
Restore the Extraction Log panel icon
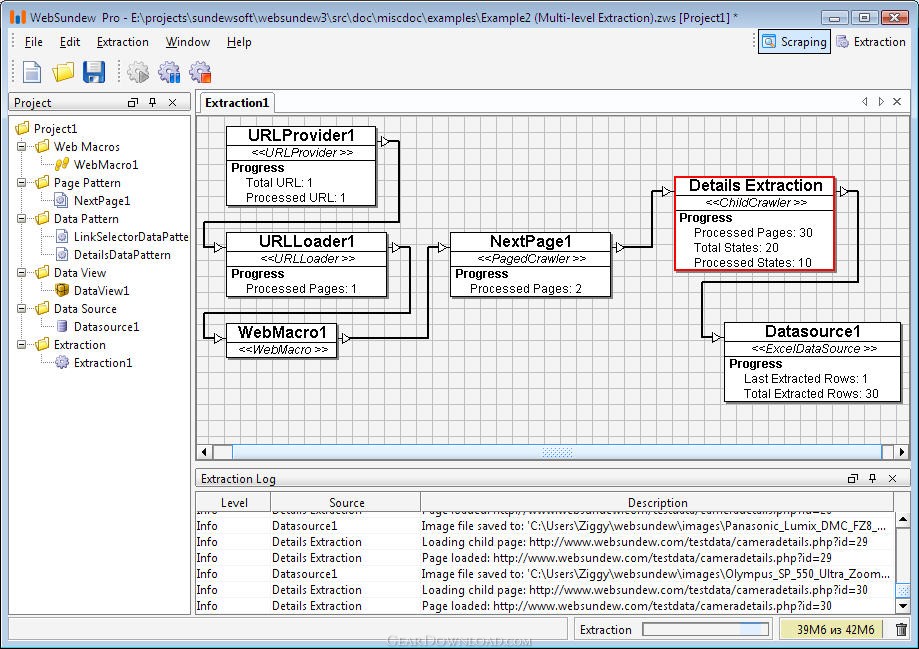853,479
